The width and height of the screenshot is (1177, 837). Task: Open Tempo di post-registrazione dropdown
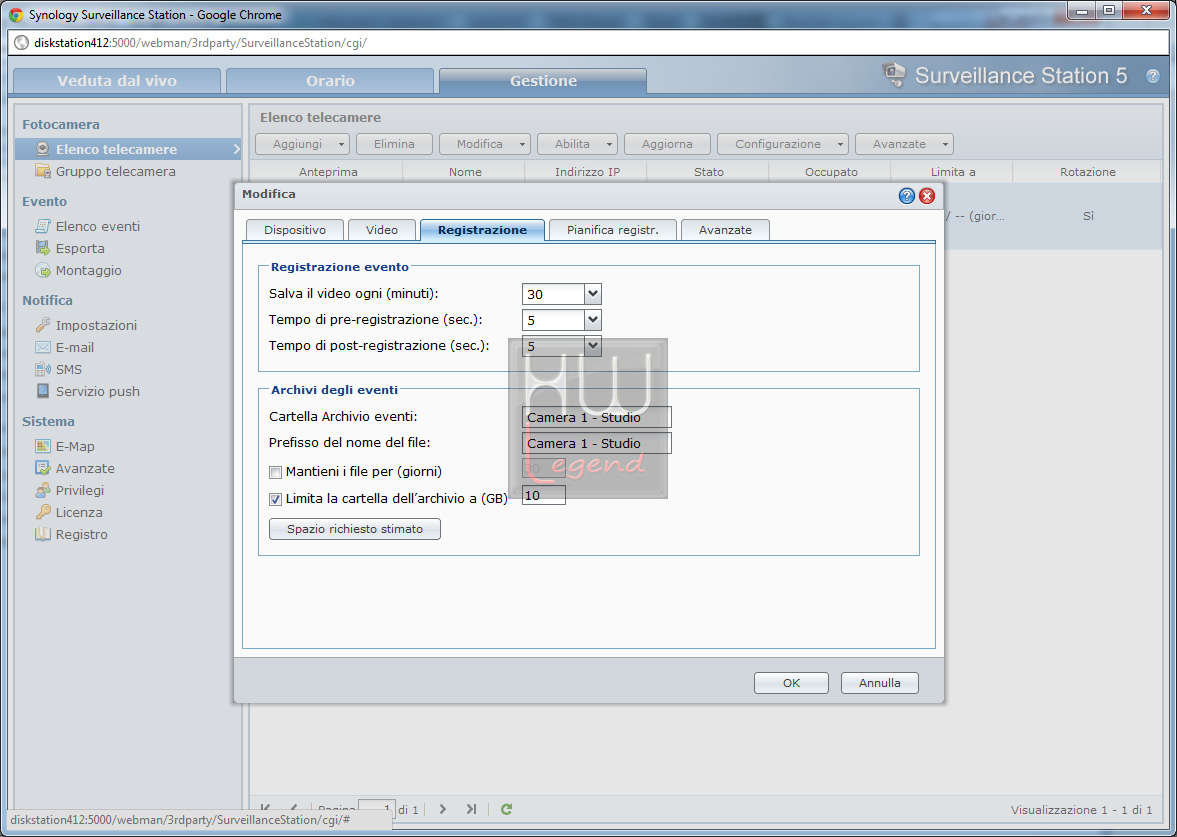pos(592,345)
